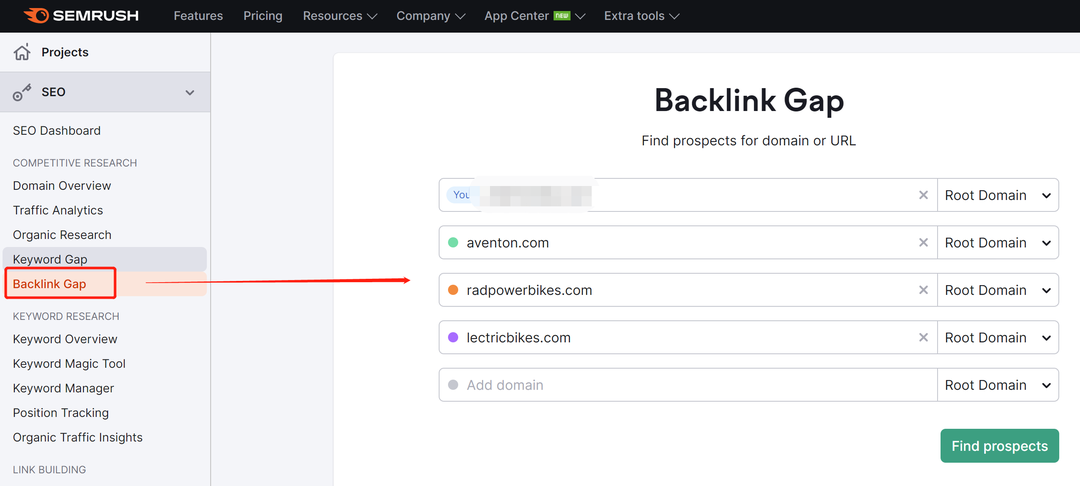Open Domain Overview in sidebar
This screenshot has width=1080, height=486.
(x=62, y=186)
